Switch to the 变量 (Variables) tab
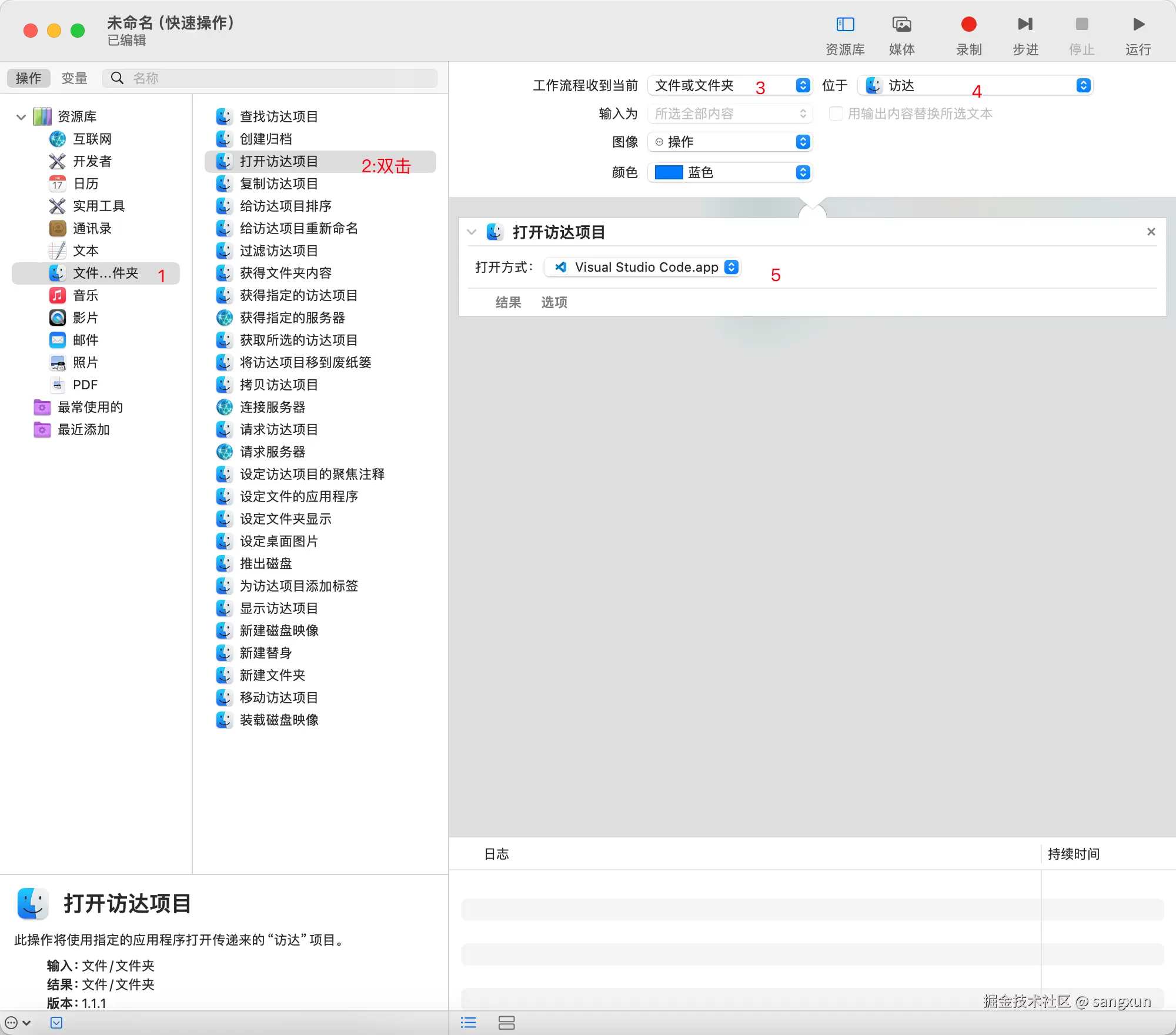Viewport: 1176px width, 1035px height. click(75, 78)
